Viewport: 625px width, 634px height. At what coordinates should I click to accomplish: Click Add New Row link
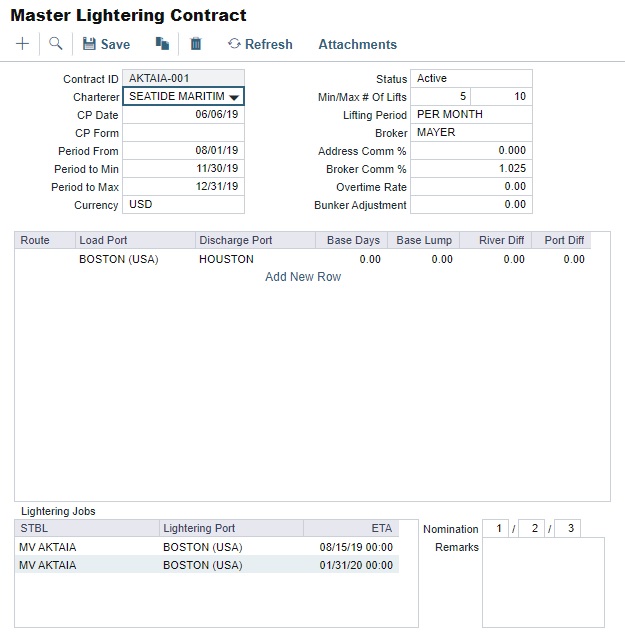pos(302,277)
